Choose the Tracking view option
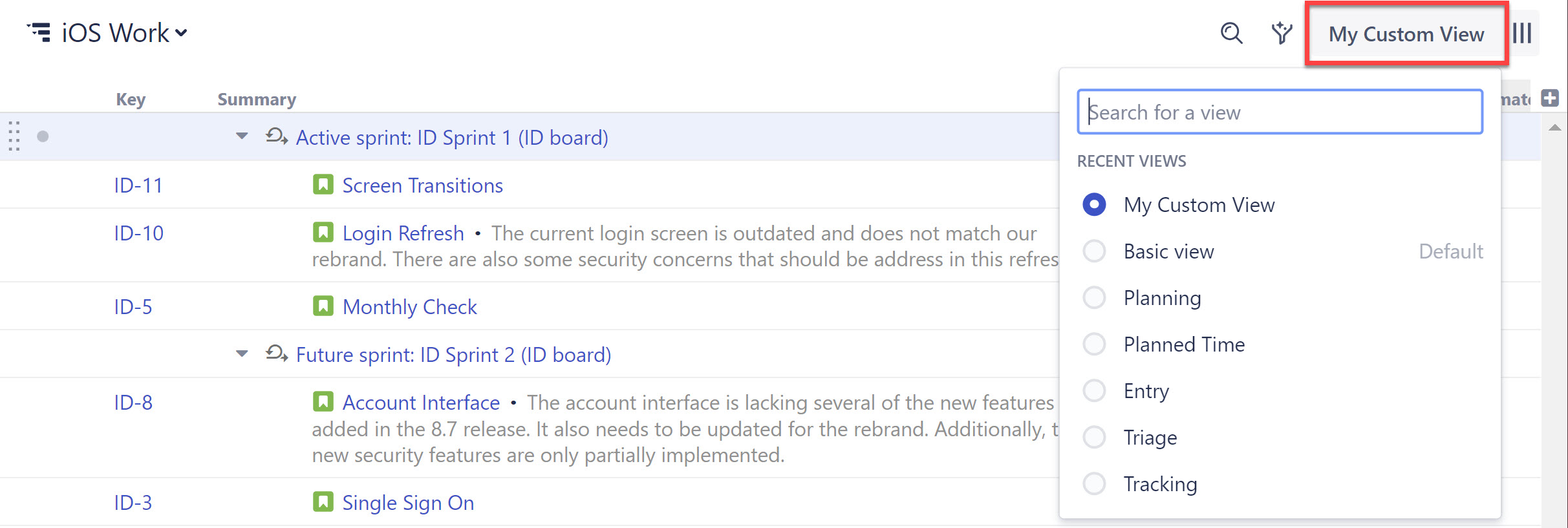 [1094, 483]
